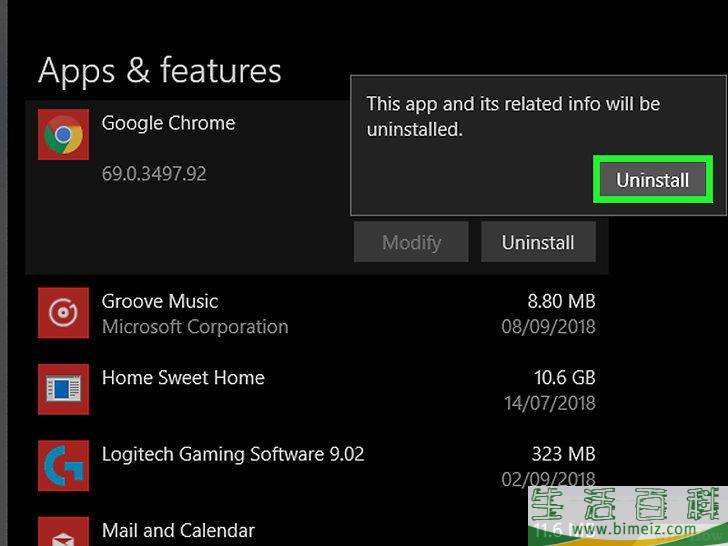The image size is (728, 546).
Task: Click the Mail and Calendar entry name
Action: click(178, 531)
